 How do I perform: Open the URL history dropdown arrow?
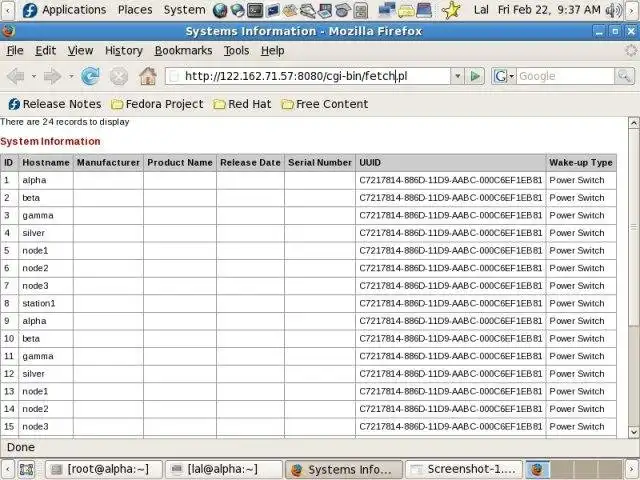point(458,76)
